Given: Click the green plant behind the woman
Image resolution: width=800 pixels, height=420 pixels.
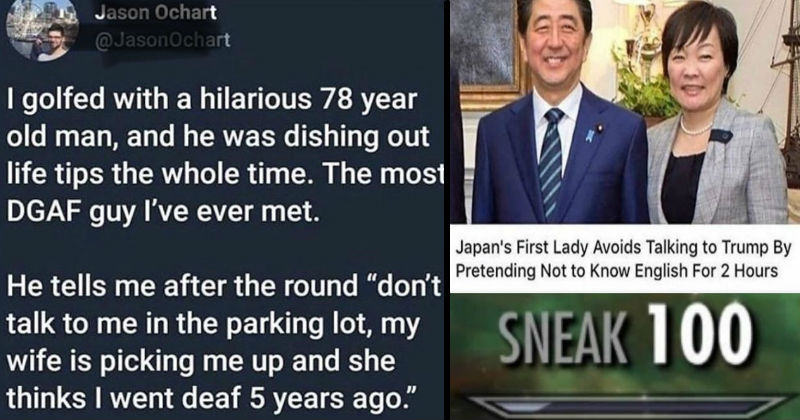Looking at the screenshot, I should point(645,88).
